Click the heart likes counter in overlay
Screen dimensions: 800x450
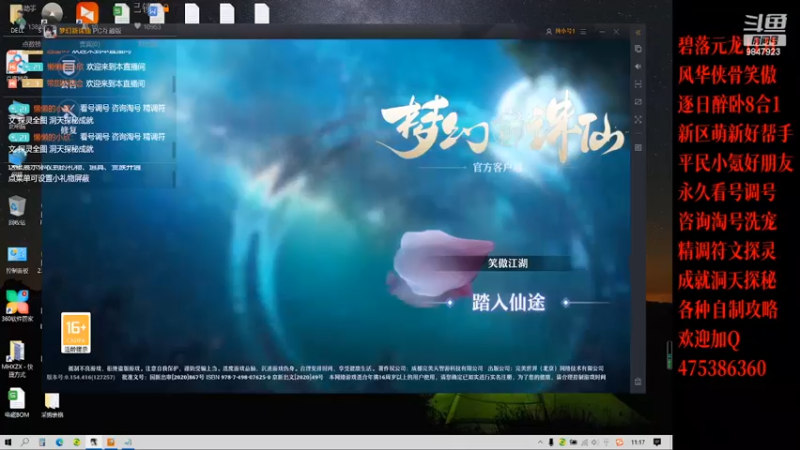point(148,26)
